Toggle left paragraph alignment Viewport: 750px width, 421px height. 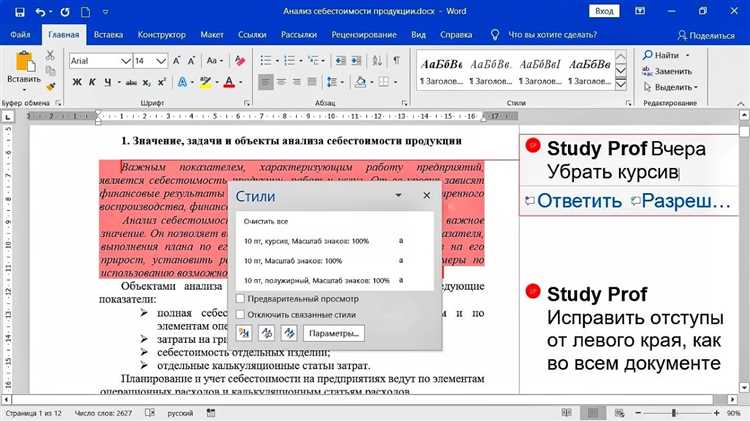click(265, 82)
